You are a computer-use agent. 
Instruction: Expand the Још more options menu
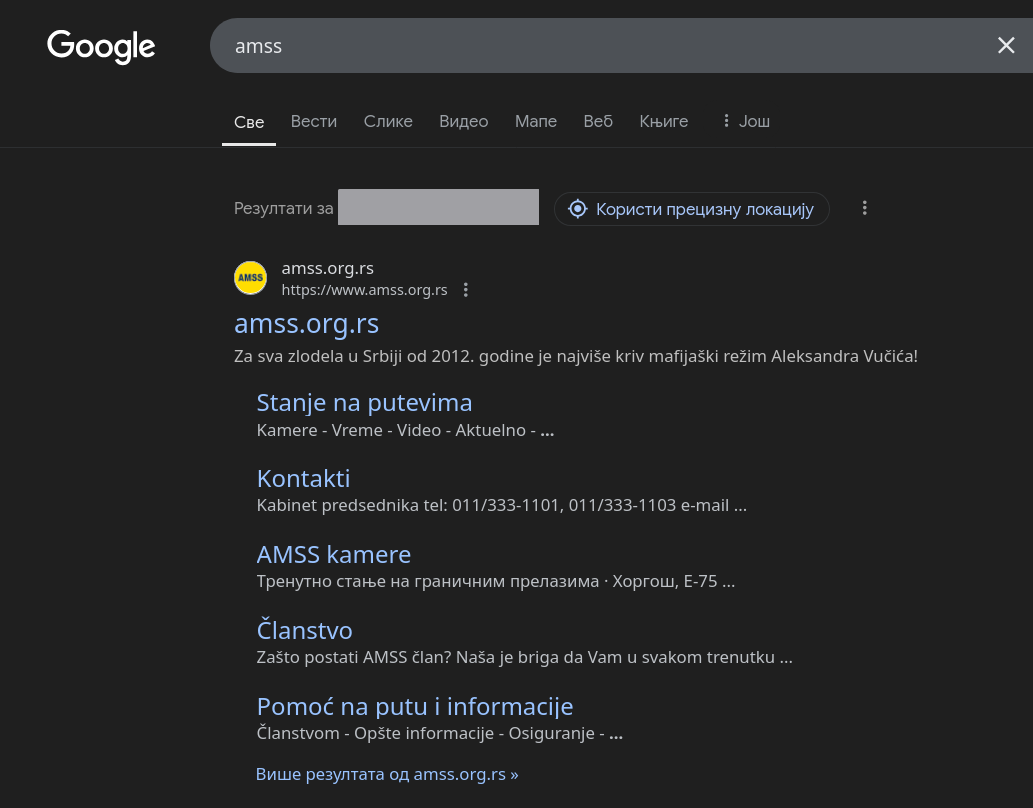pyautogui.click(x=746, y=121)
